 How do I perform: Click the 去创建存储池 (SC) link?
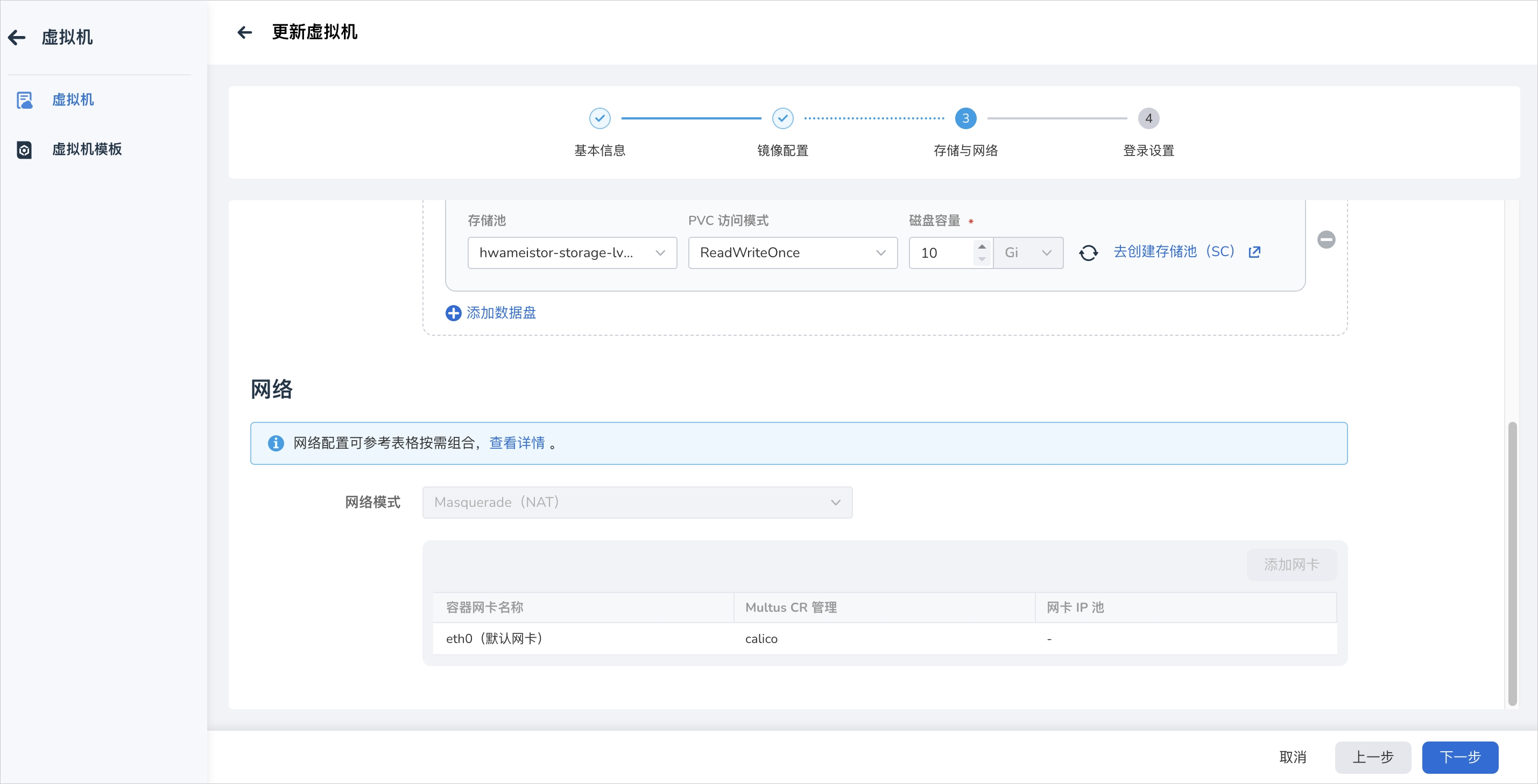[1174, 251]
